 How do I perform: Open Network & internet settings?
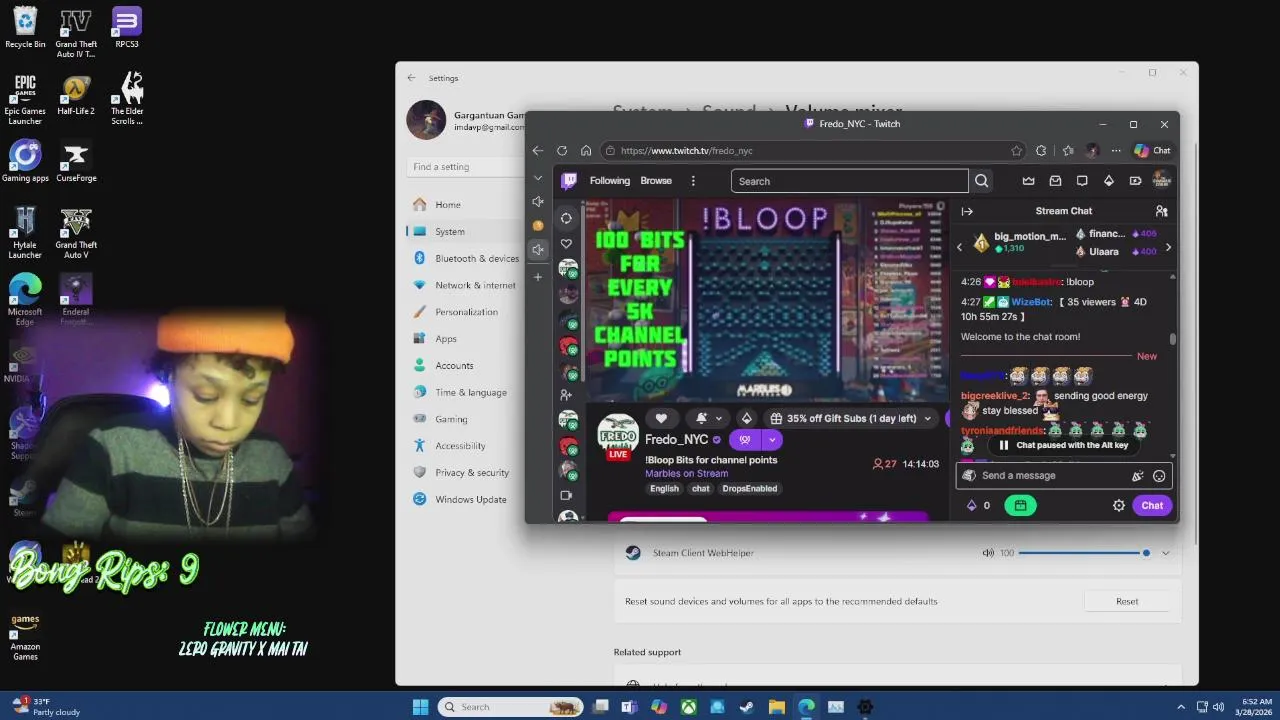point(464,285)
